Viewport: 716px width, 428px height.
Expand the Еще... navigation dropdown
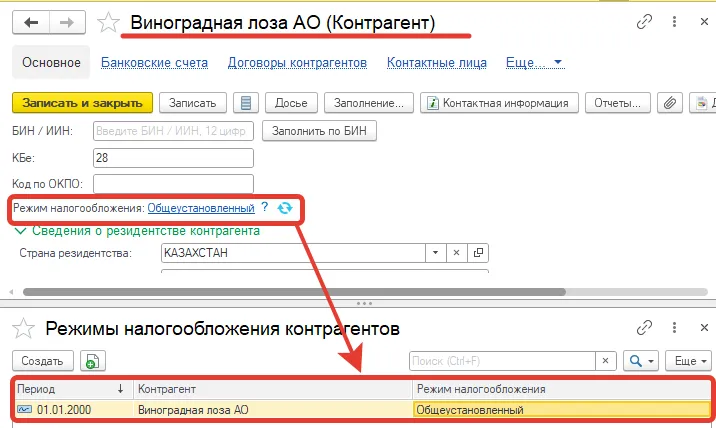pyautogui.click(x=535, y=63)
